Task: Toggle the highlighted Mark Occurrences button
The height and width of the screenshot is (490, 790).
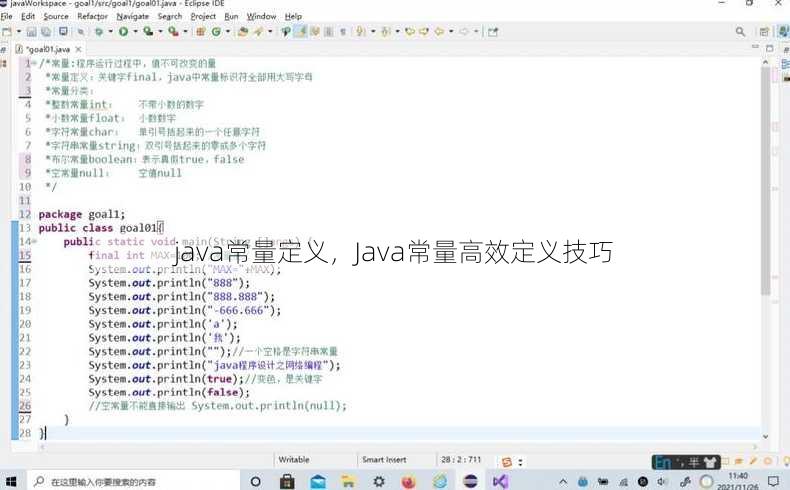Action: (300, 32)
